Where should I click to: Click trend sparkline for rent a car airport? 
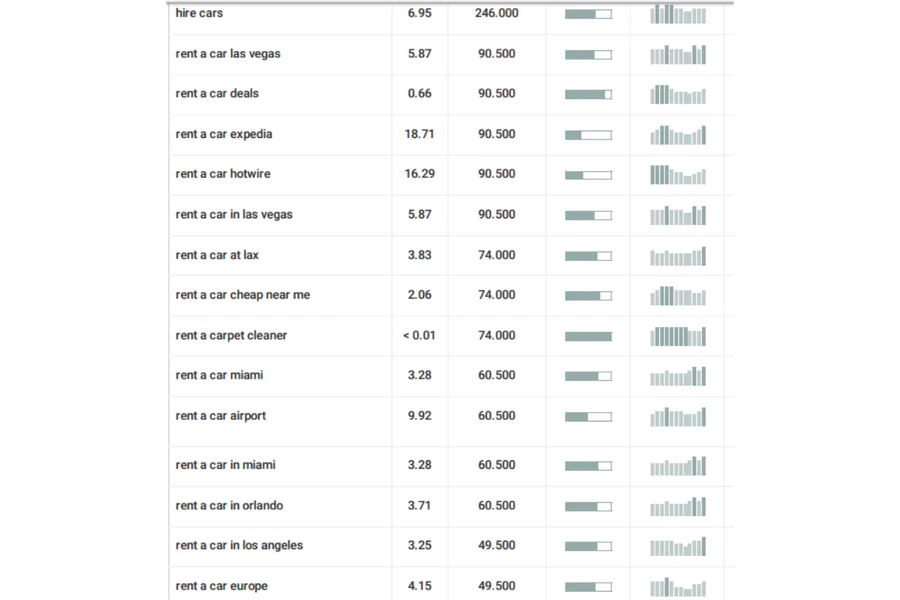pyautogui.click(x=678, y=417)
